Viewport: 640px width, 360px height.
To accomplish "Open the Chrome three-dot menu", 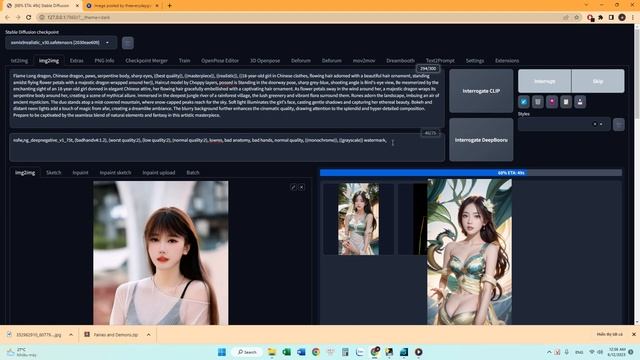I will click(x=633, y=17).
